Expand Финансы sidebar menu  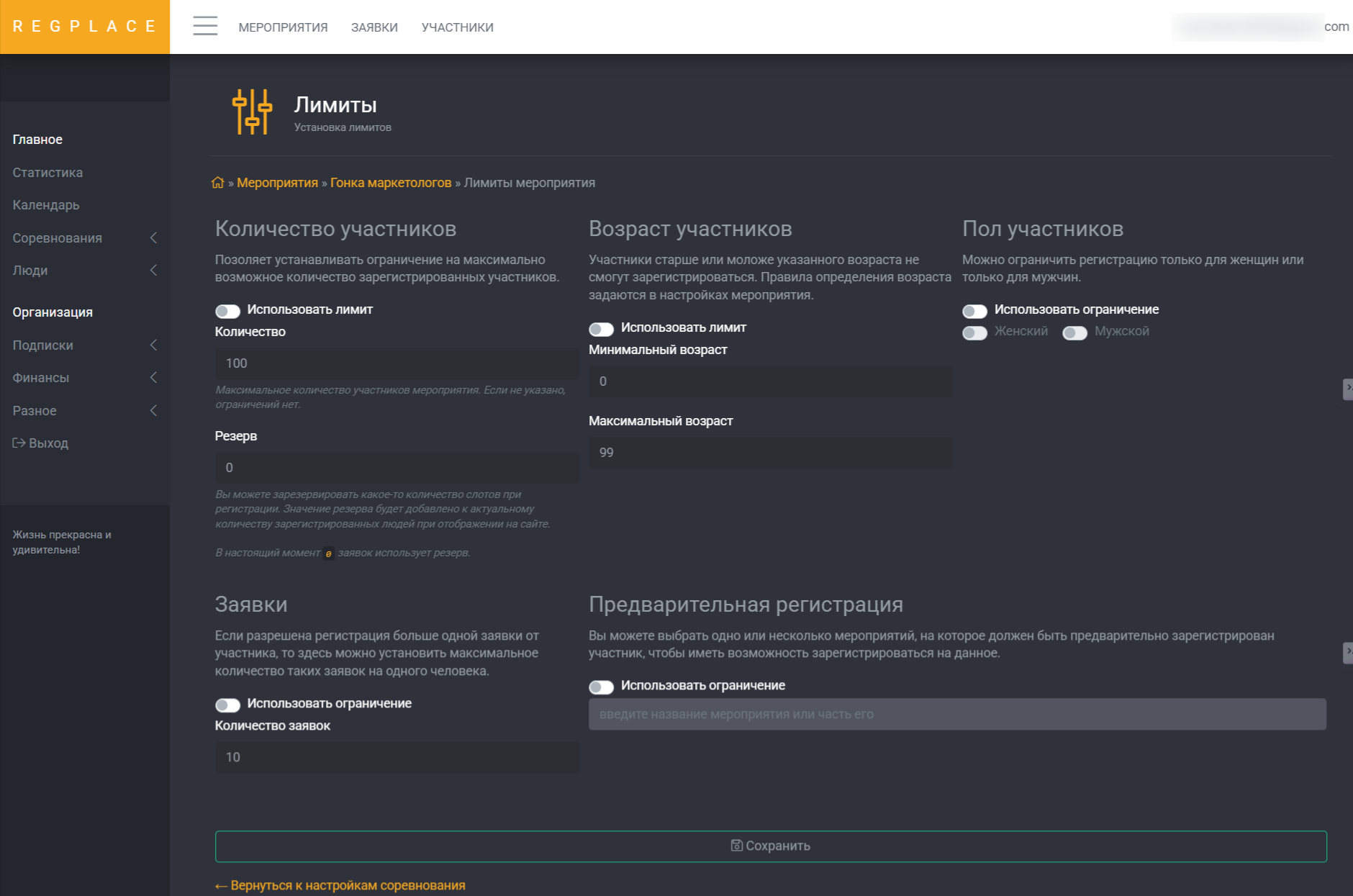[x=85, y=378]
